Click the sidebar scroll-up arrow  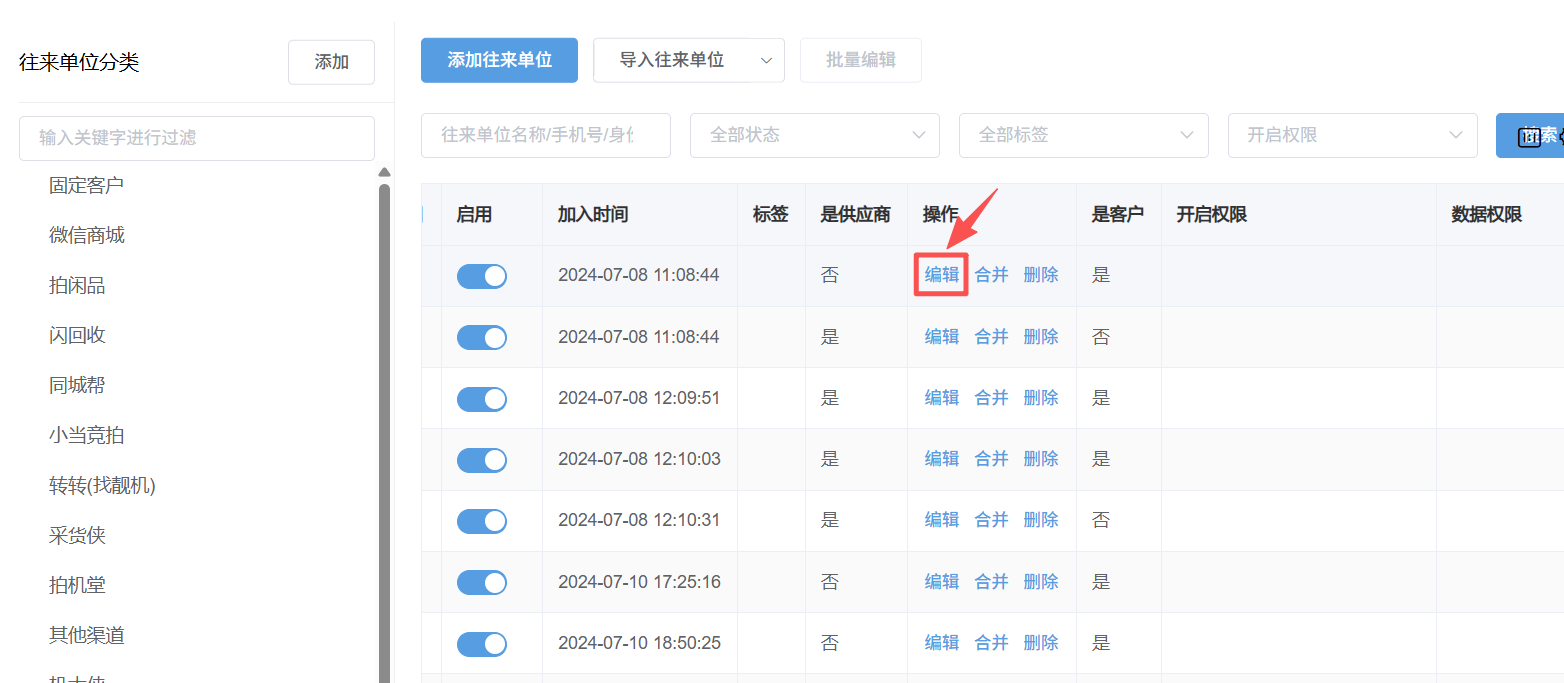(384, 173)
